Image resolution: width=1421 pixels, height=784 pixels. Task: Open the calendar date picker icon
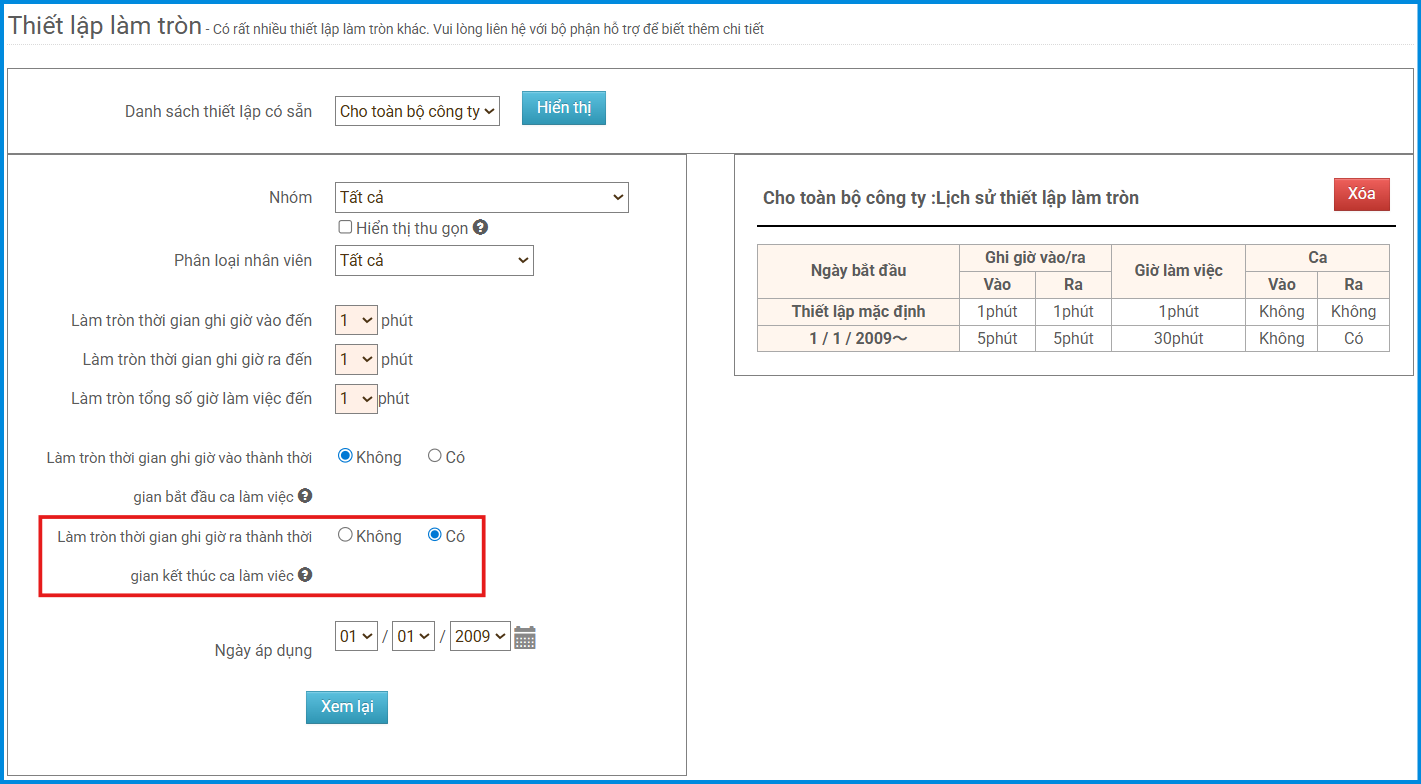coord(525,637)
